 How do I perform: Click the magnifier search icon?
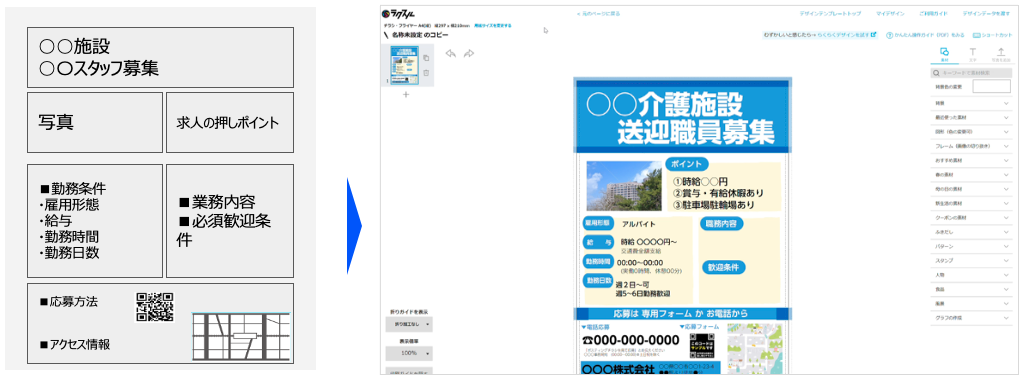pos(937,73)
